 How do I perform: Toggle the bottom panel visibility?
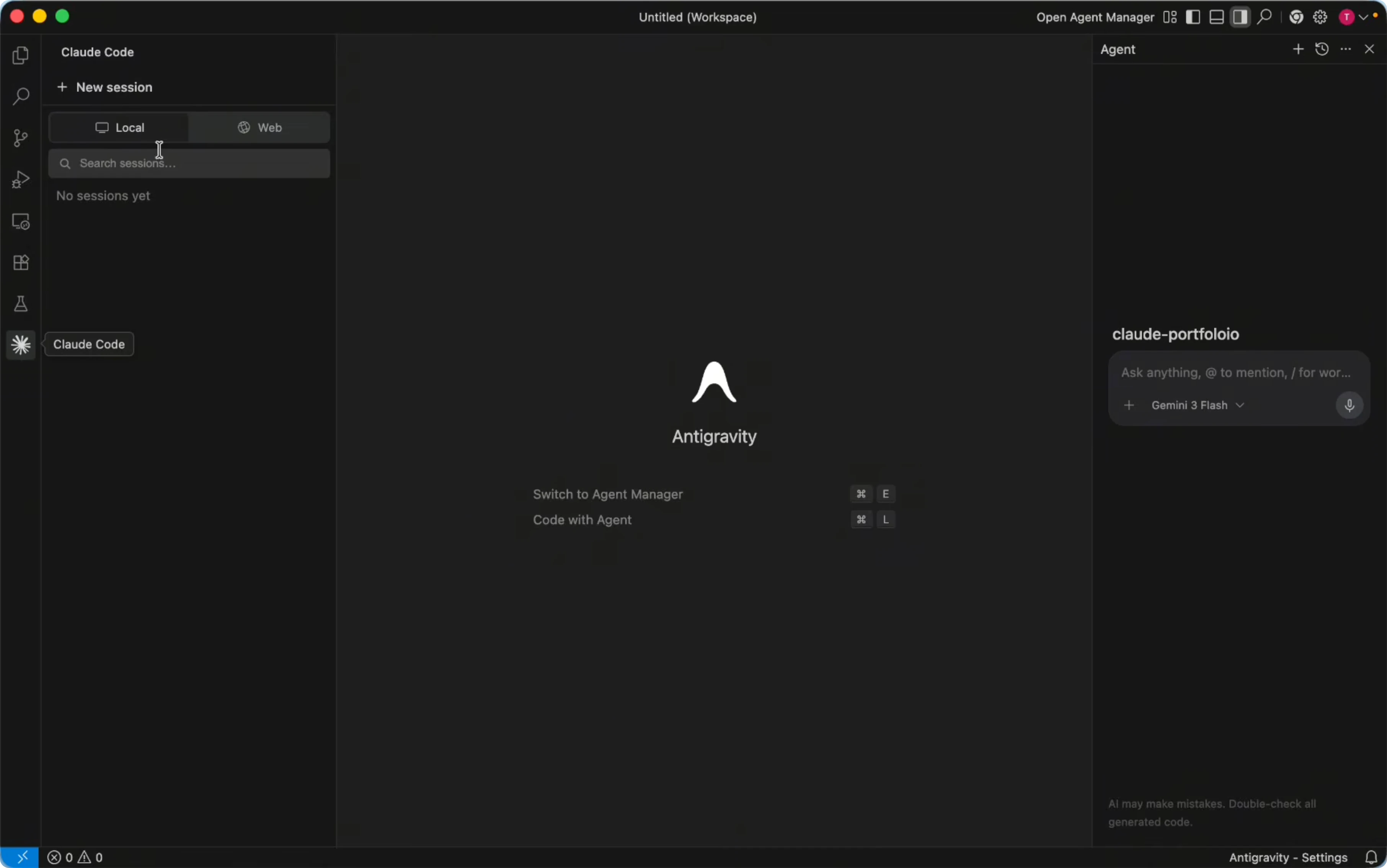(1216, 17)
